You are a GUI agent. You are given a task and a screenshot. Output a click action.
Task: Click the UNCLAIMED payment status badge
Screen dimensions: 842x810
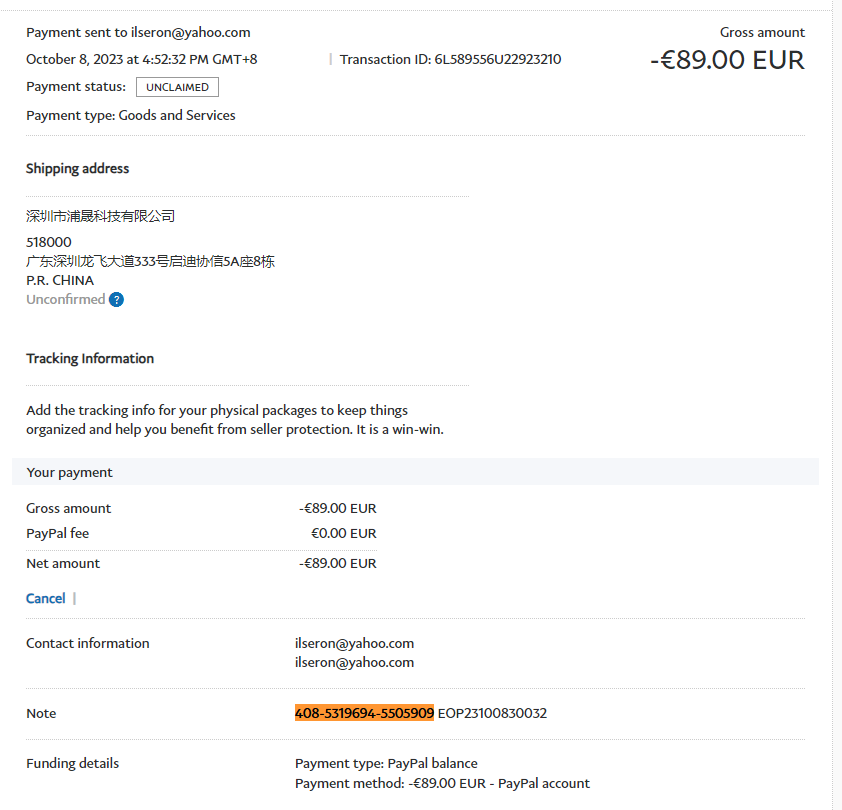click(177, 87)
